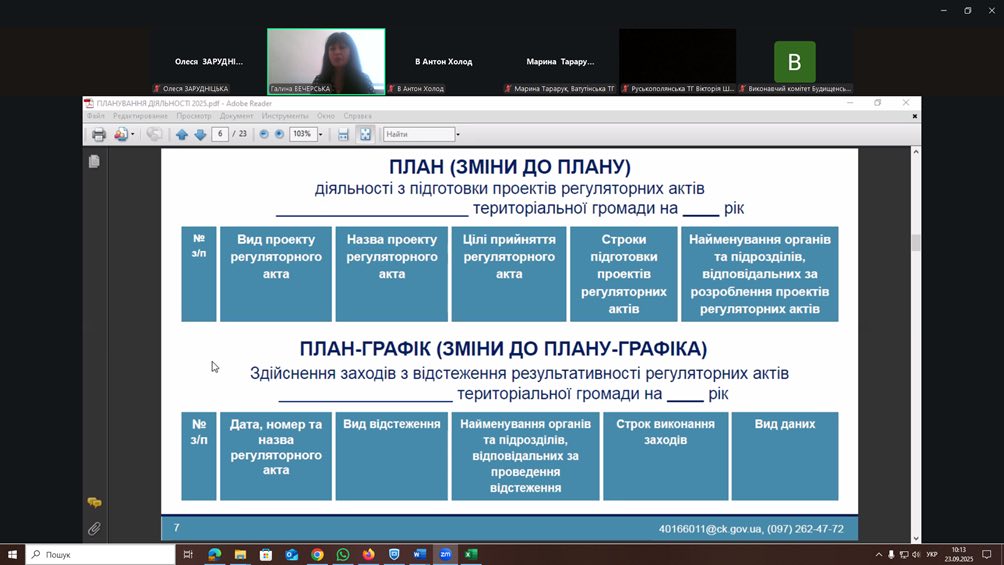Click the zoom in plus button

click(279, 134)
